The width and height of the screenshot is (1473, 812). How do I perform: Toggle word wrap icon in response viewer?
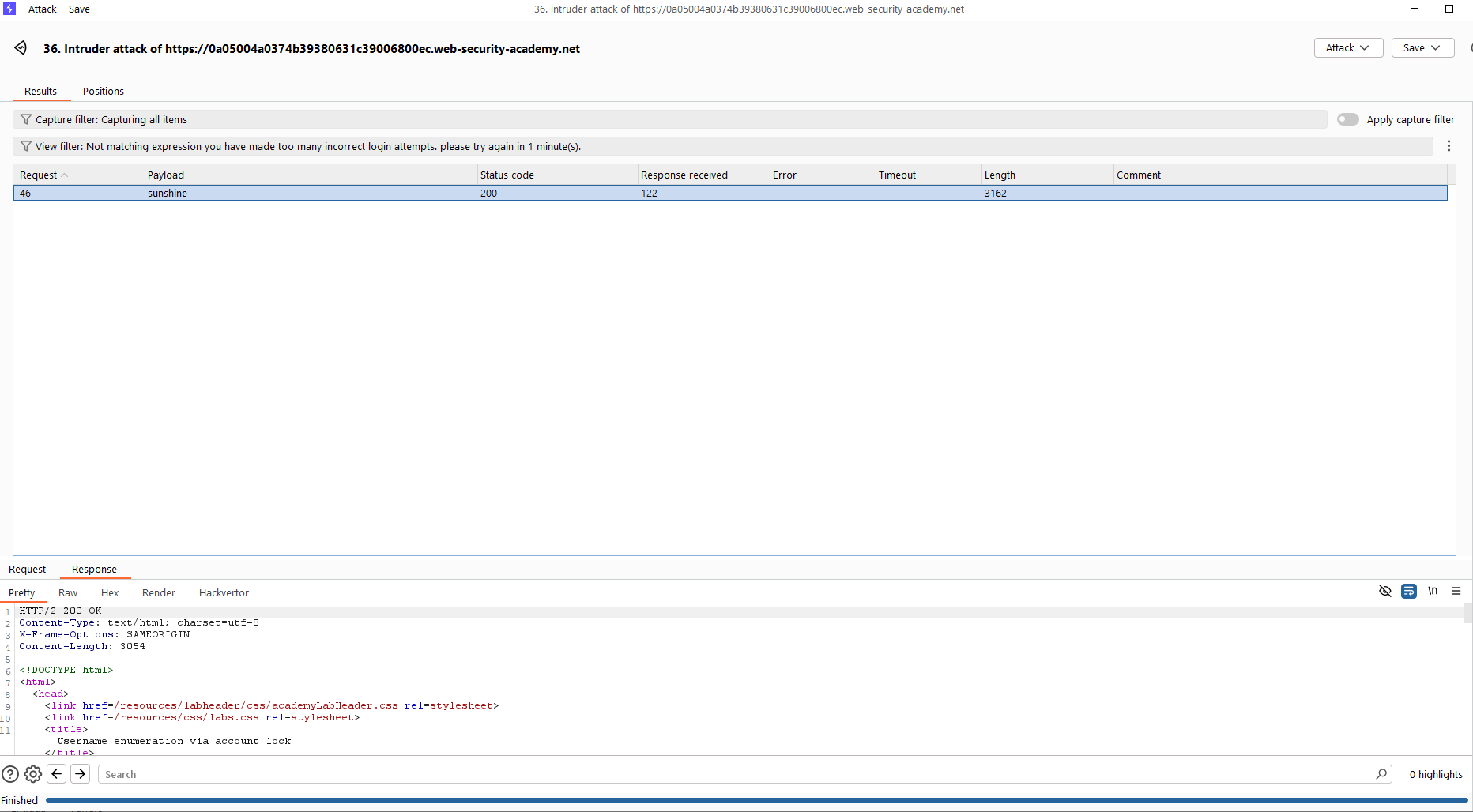tap(1409, 591)
